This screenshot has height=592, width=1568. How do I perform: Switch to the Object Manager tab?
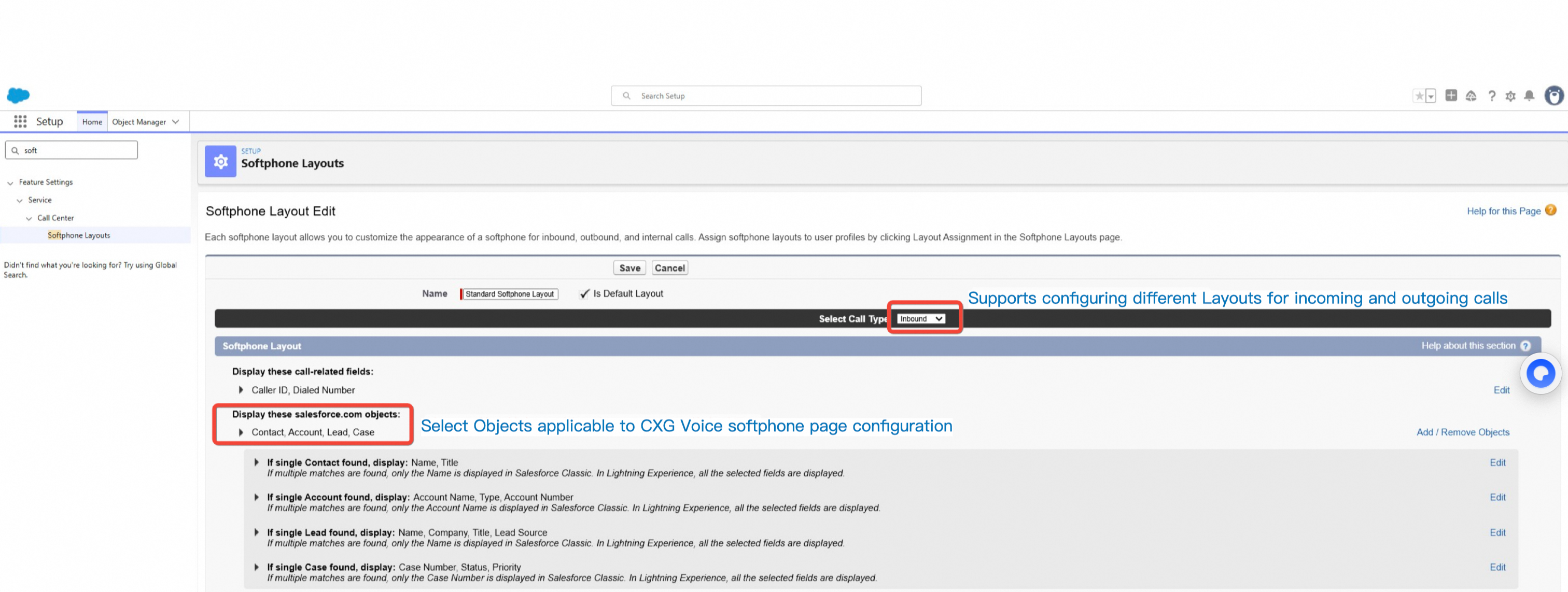coord(139,122)
